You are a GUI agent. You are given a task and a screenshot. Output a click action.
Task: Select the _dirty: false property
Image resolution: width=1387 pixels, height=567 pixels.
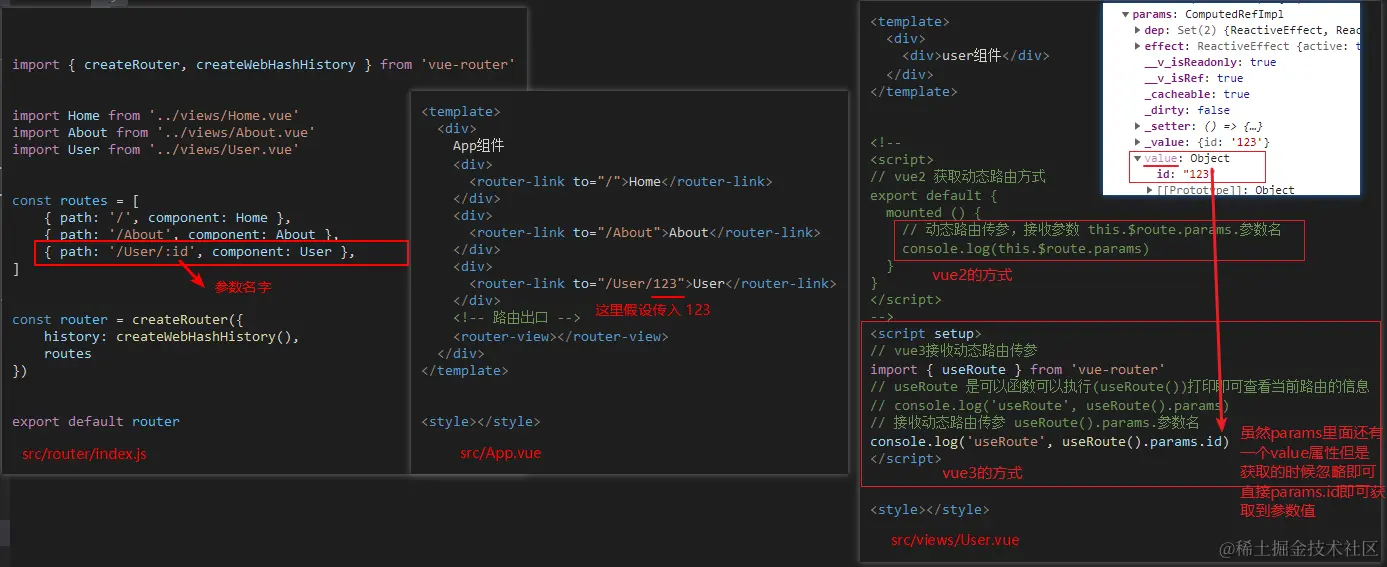tap(1187, 110)
